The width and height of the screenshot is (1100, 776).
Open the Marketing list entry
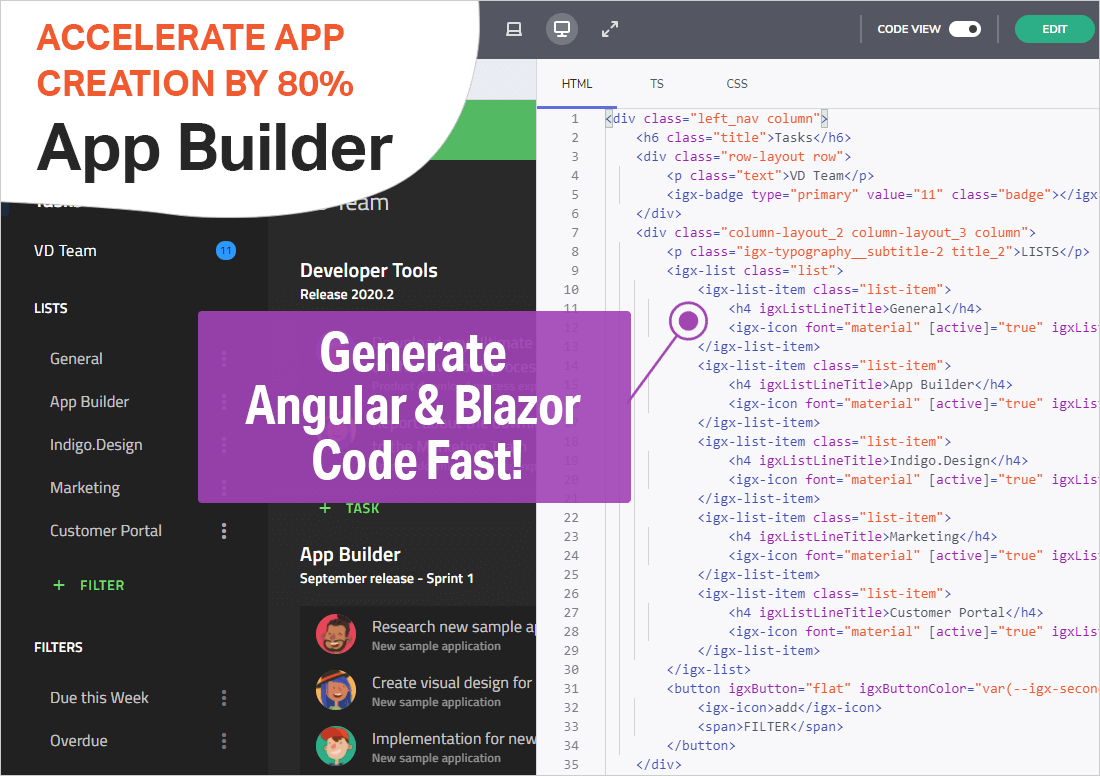pyautogui.click(x=85, y=488)
